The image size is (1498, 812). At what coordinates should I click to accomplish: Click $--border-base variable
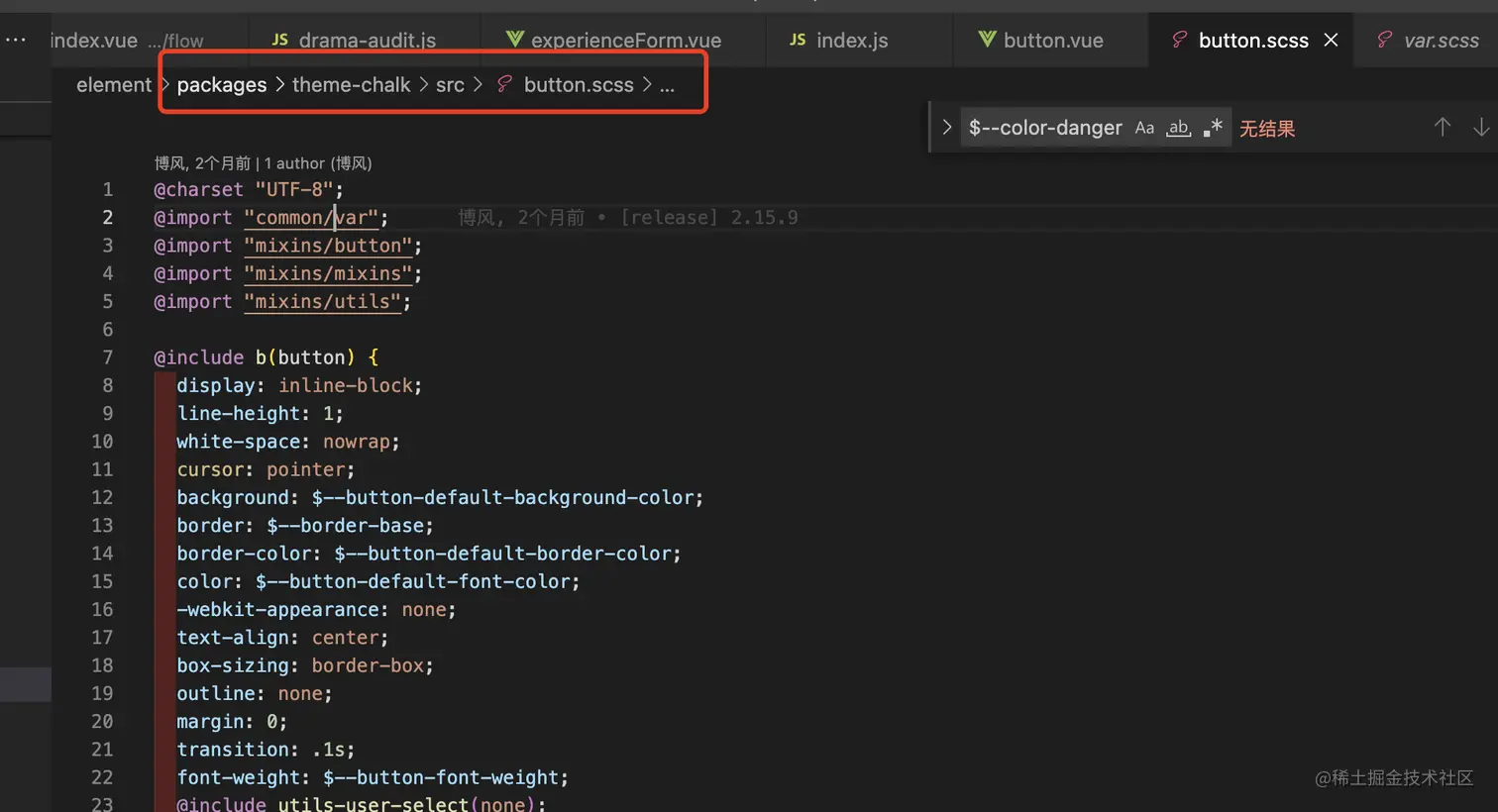(x=345, y=525)
